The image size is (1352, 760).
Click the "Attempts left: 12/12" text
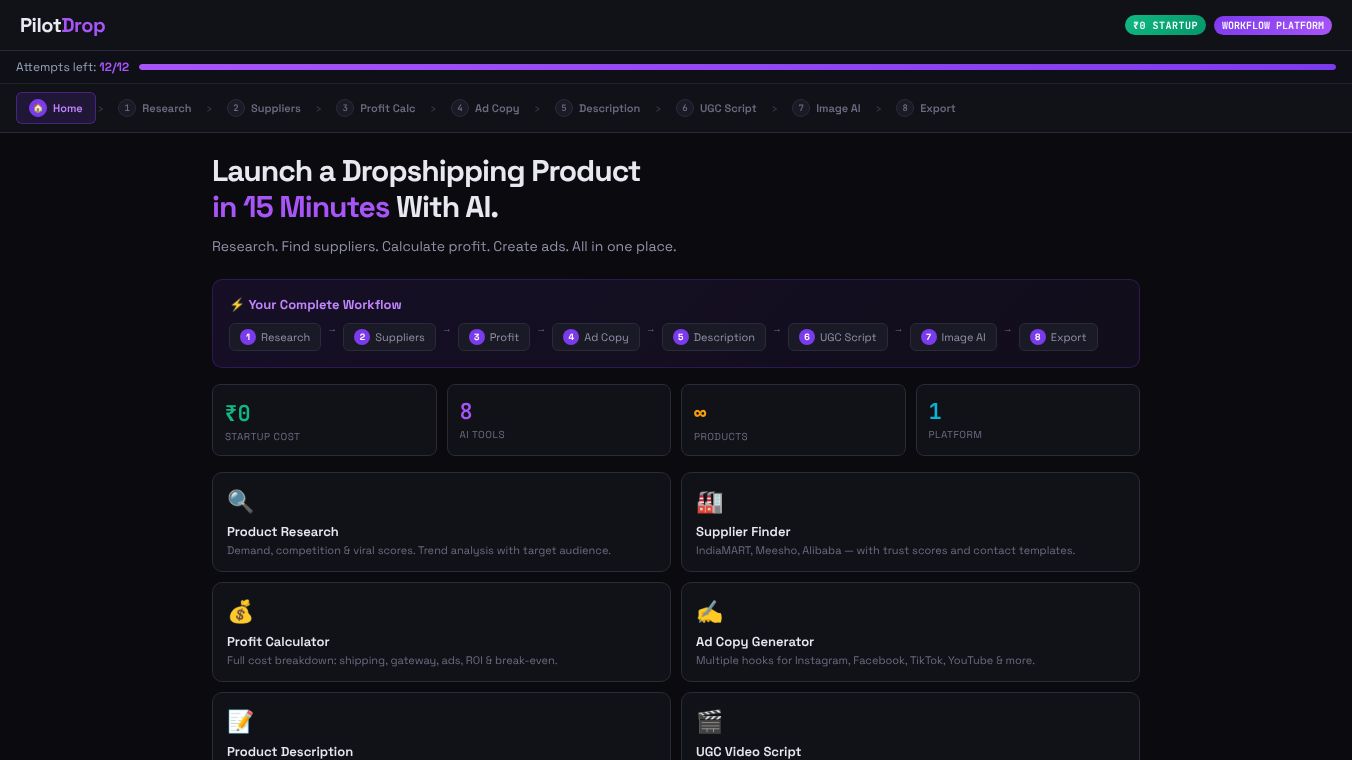pyautogui.click(x=72, y=67)
